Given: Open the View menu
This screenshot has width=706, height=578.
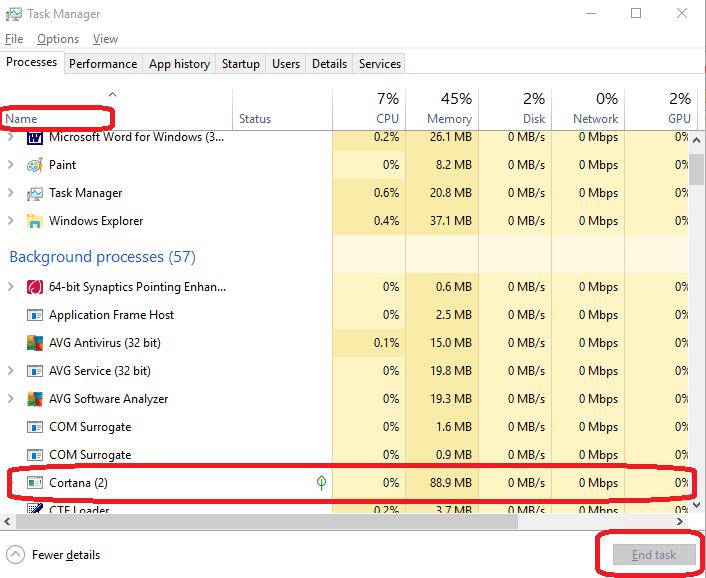Looking at the screenshot, I should pyautogui.click(x=105, y=39).
